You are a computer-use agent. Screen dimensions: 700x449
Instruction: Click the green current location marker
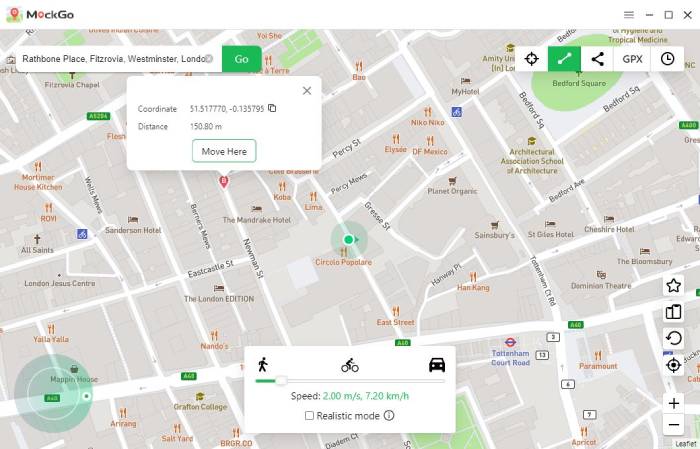click(x=349, y=240)
